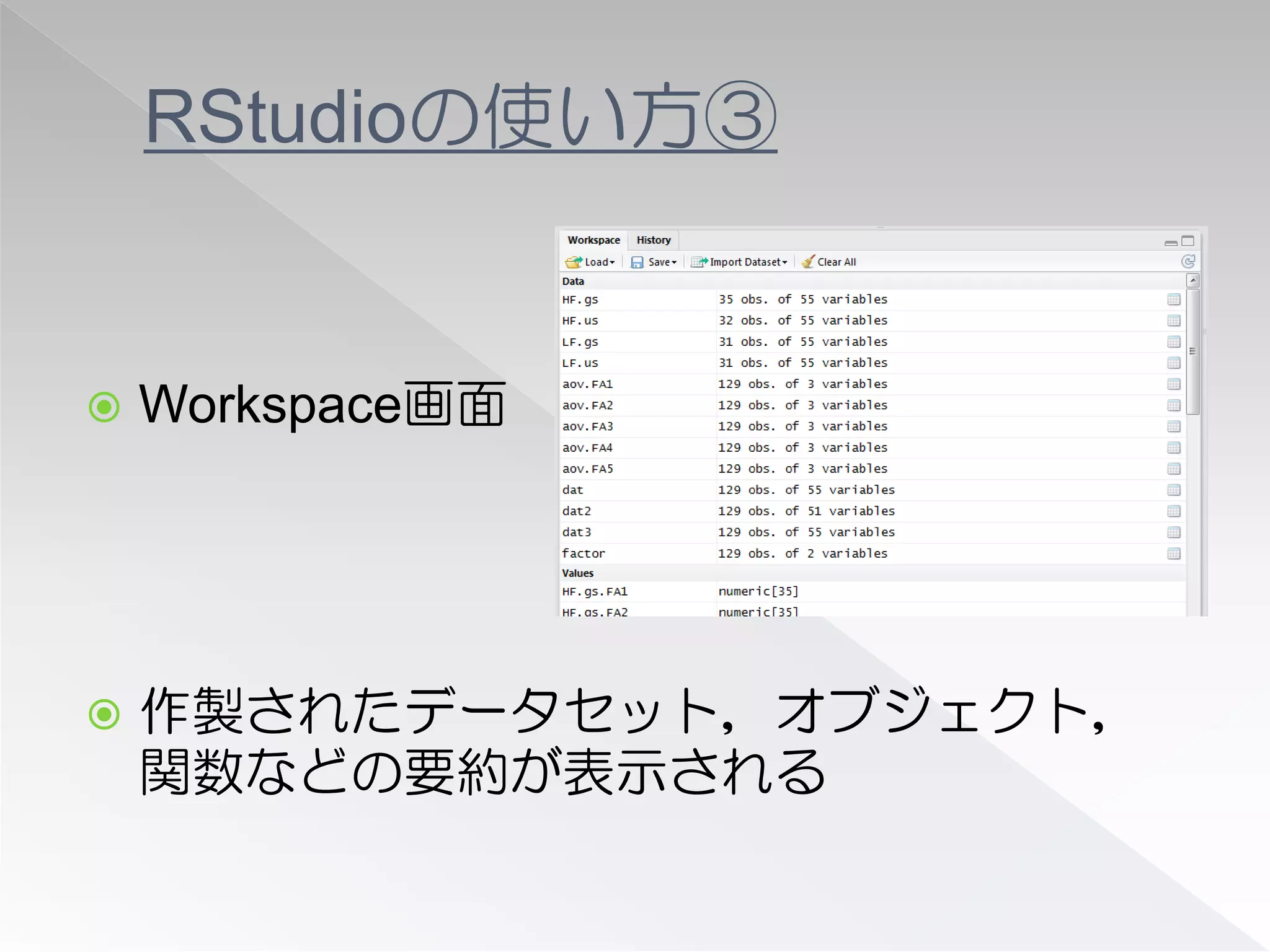Click the floppy disk Save icon
Viewport: 1270px width, 952px height.
[637, 263]
